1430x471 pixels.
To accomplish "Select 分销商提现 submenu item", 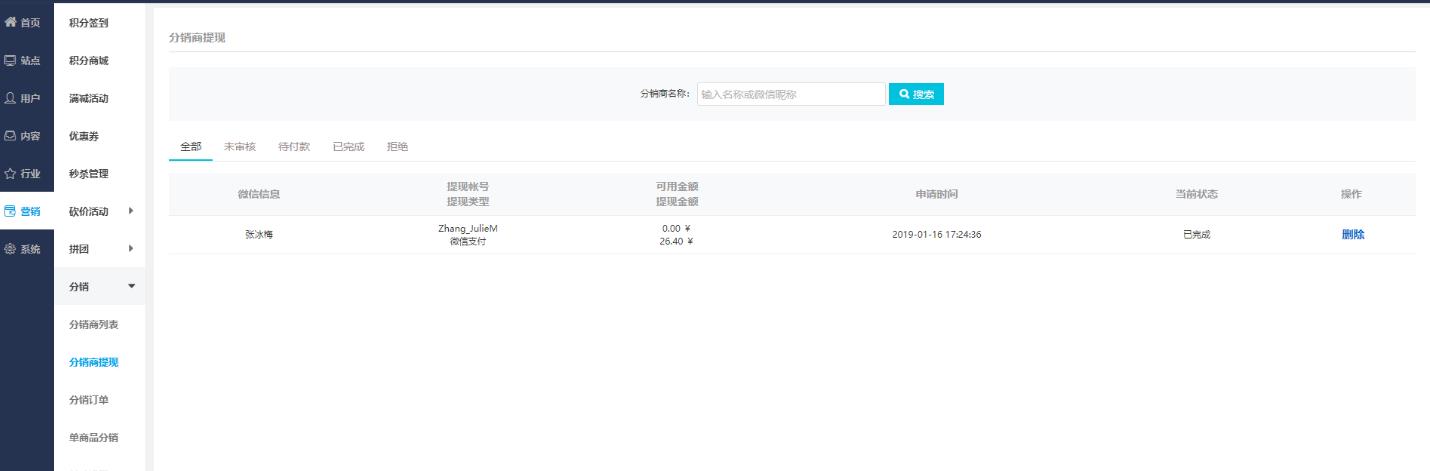I will [x=94, y=362].
